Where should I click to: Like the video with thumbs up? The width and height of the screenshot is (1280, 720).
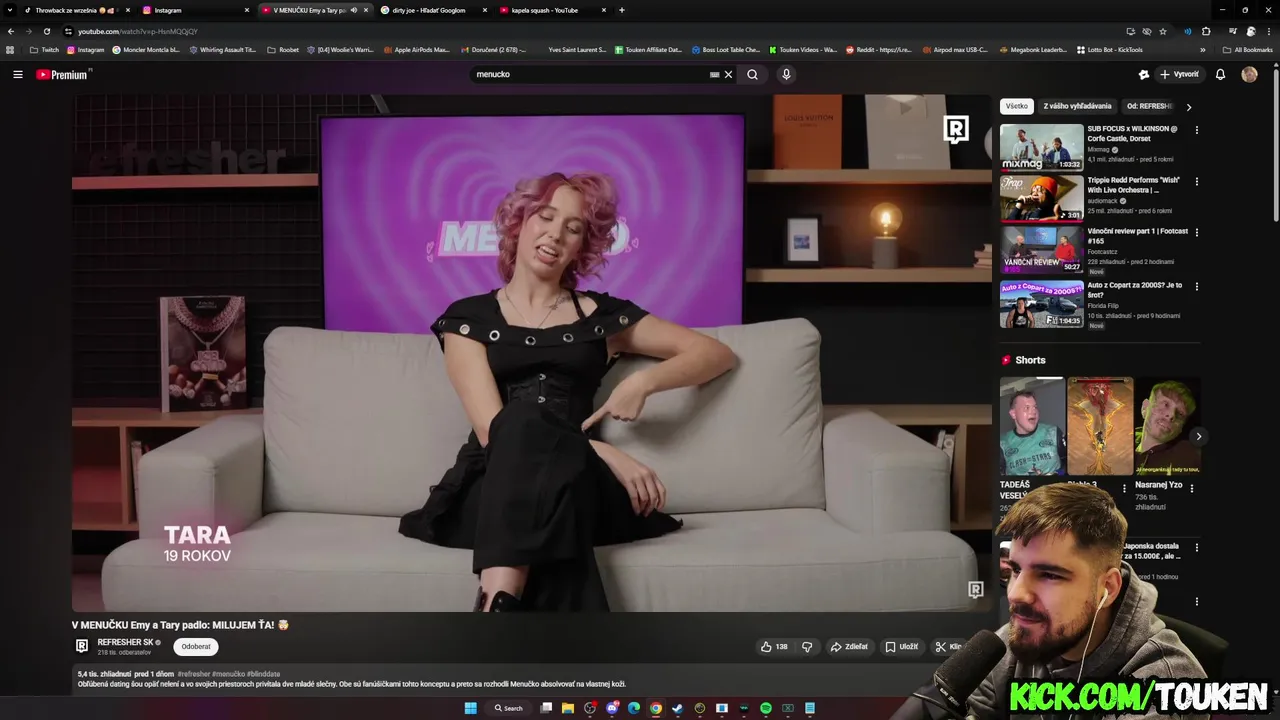pyautogui.click(x=774, y=647)
